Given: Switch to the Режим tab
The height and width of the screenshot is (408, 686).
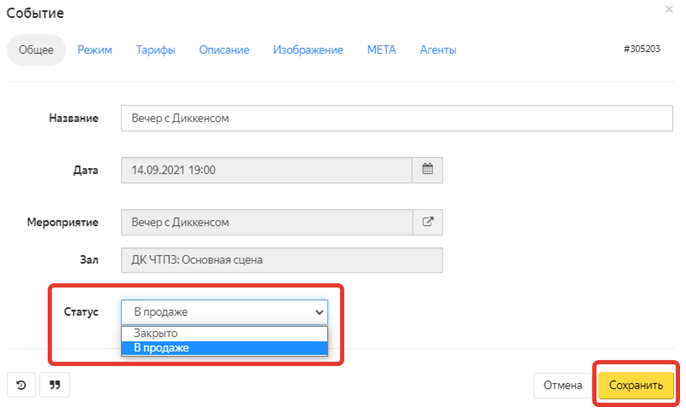Looking at the screenshot, I should (95, 50).
